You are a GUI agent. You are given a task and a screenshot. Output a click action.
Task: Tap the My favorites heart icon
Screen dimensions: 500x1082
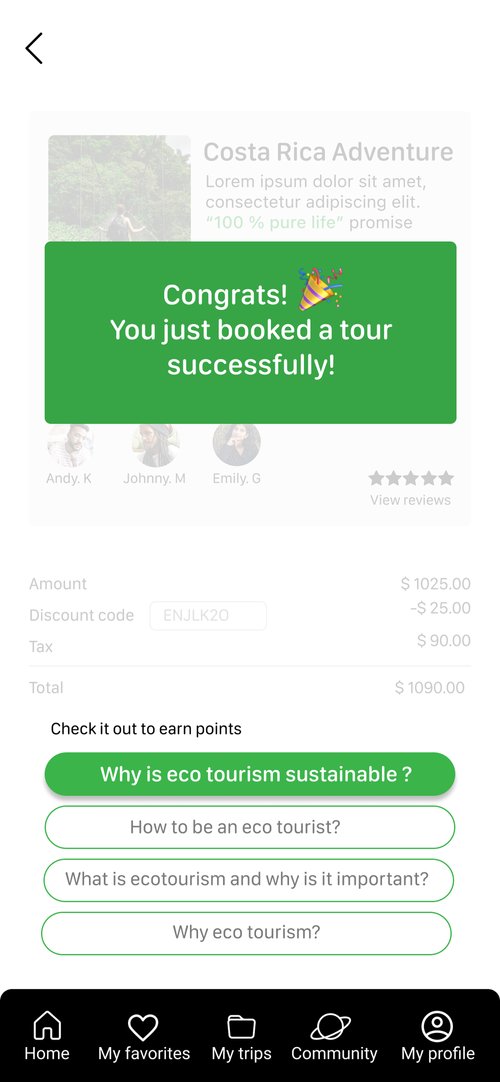coord(143,1027)
